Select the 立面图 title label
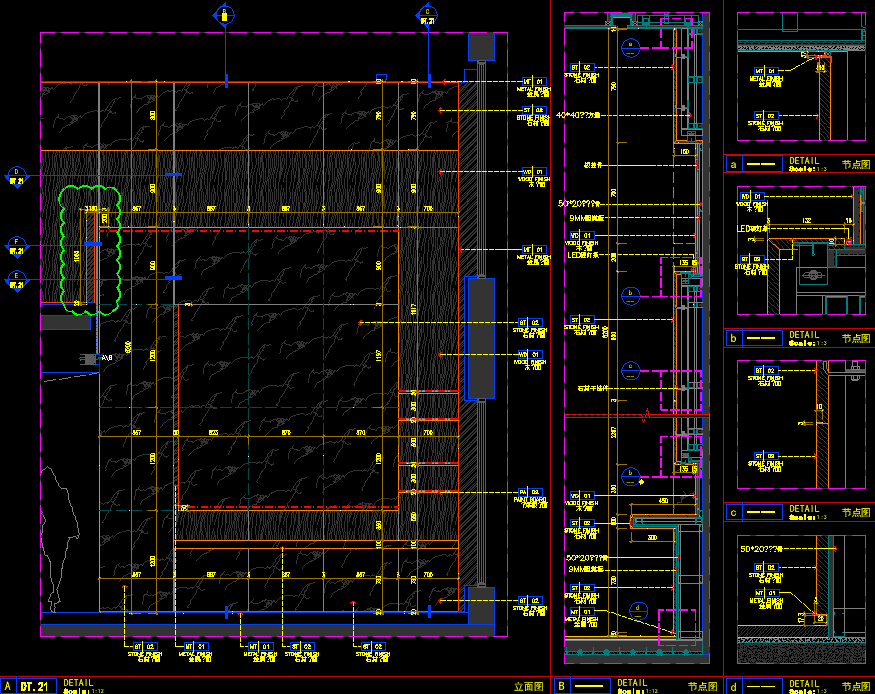This screenshot has height=694, width=875. (x=528, y=687)
